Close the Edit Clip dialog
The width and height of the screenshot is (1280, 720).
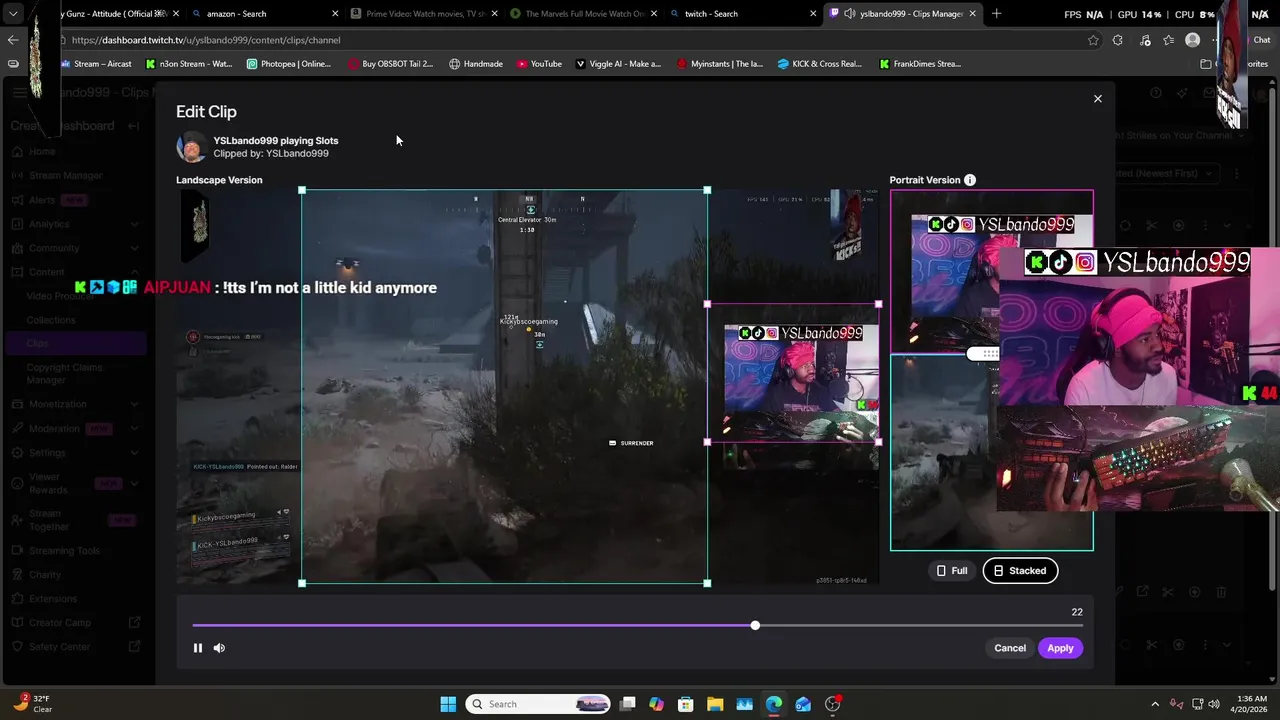point(1097,99)
